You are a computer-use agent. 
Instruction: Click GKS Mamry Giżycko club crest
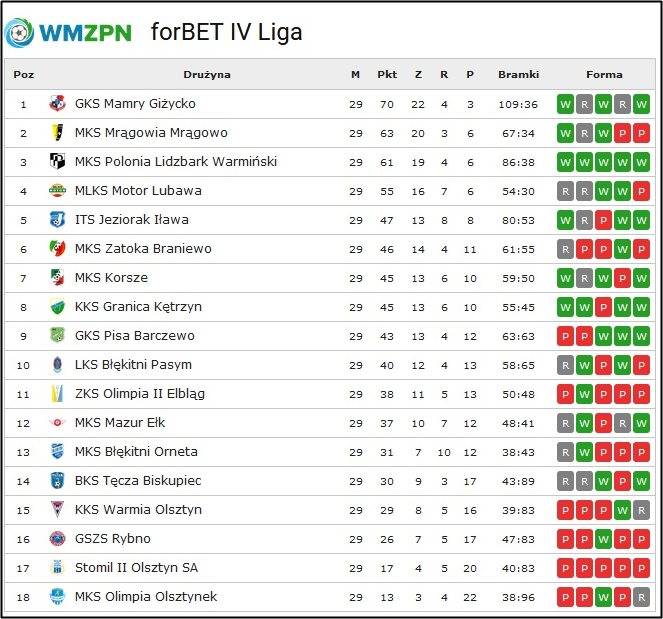point(57,104)
